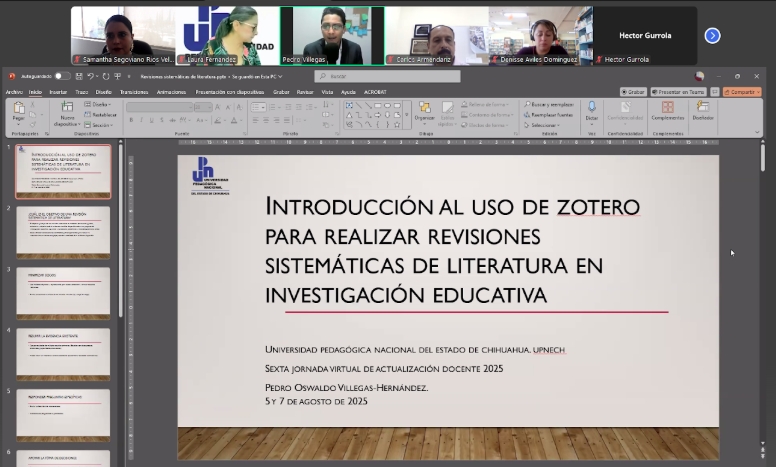Click the Restablecer slide icon

click(x=88, y=115)
